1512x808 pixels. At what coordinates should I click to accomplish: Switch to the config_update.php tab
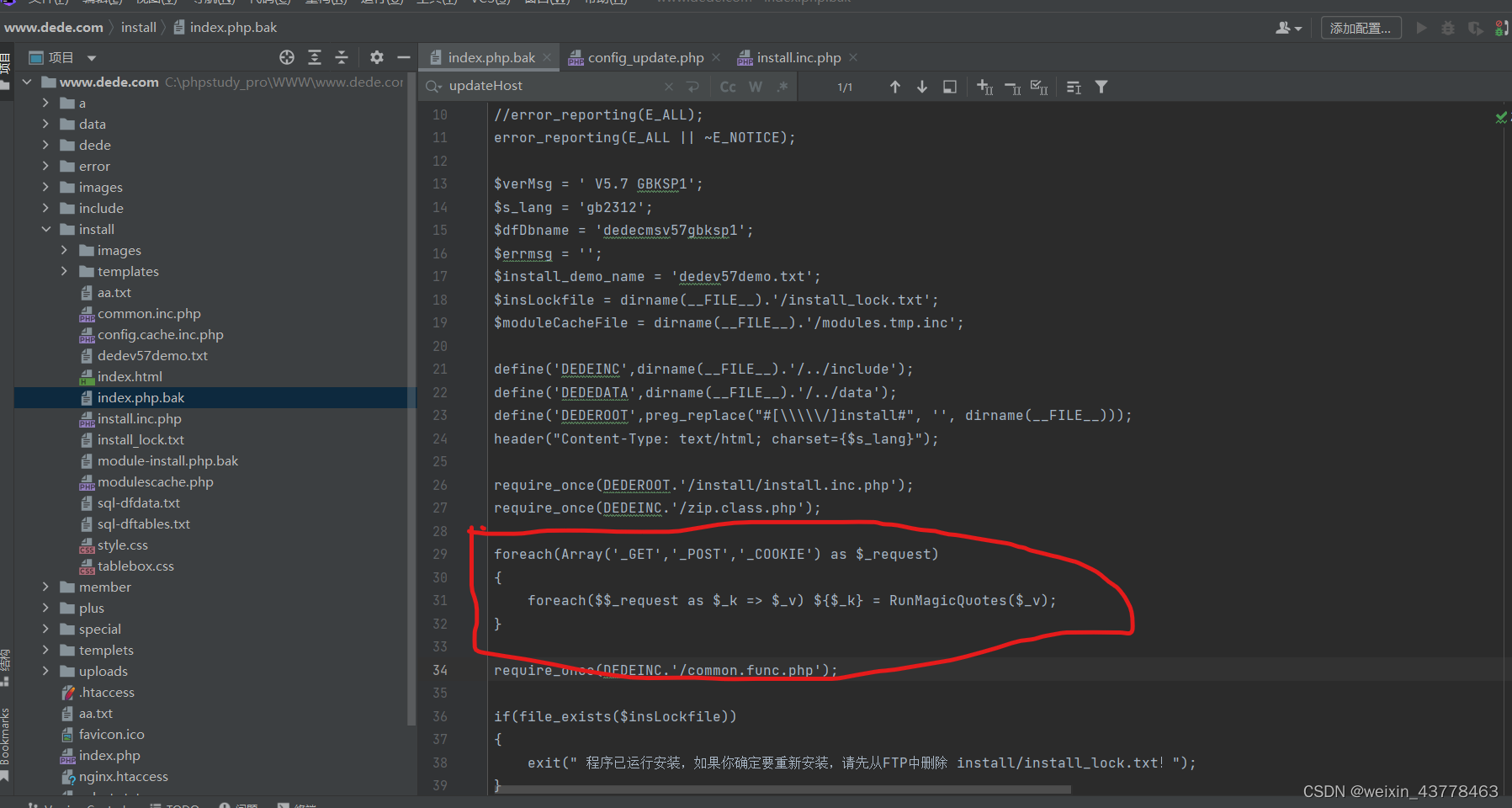pos(646,57)
